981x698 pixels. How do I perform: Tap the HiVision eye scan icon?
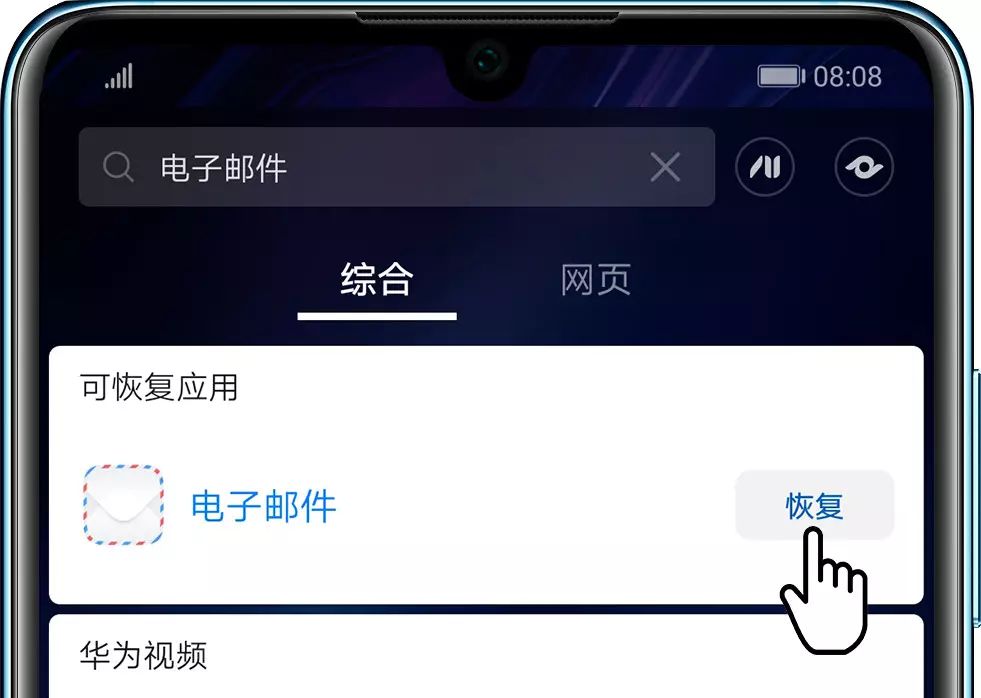[864, 167]
